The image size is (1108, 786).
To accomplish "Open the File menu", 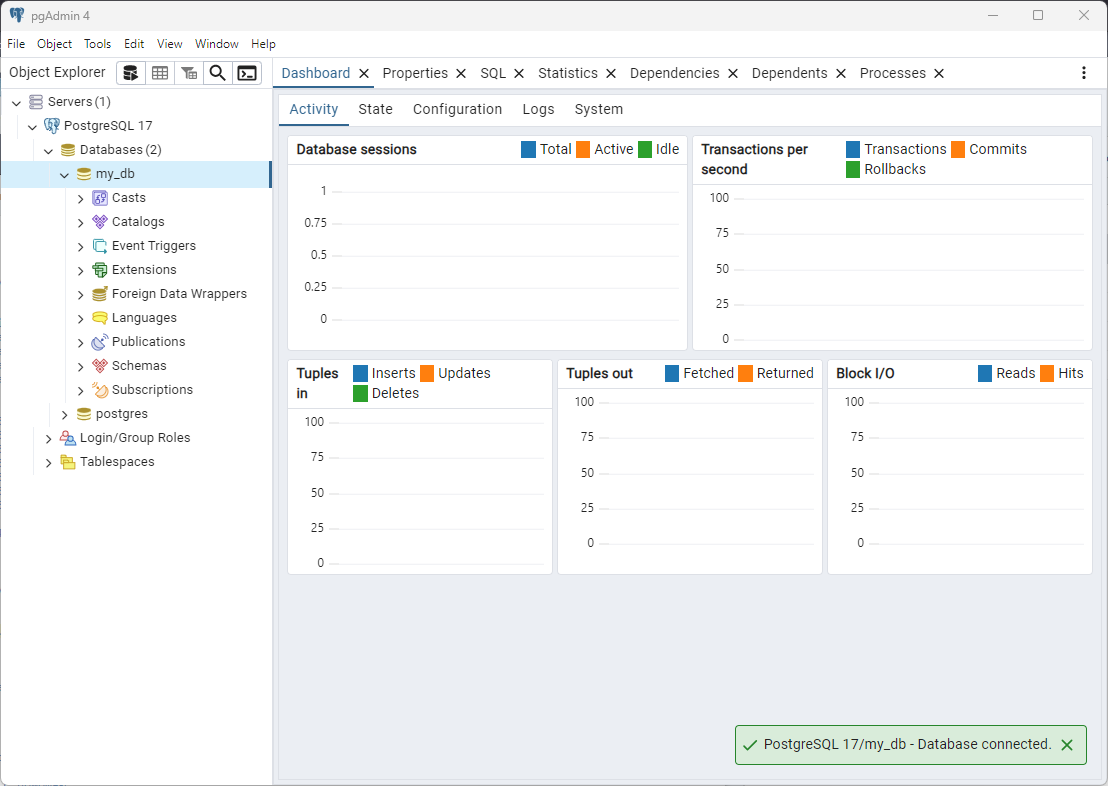I will click(16, 44).
